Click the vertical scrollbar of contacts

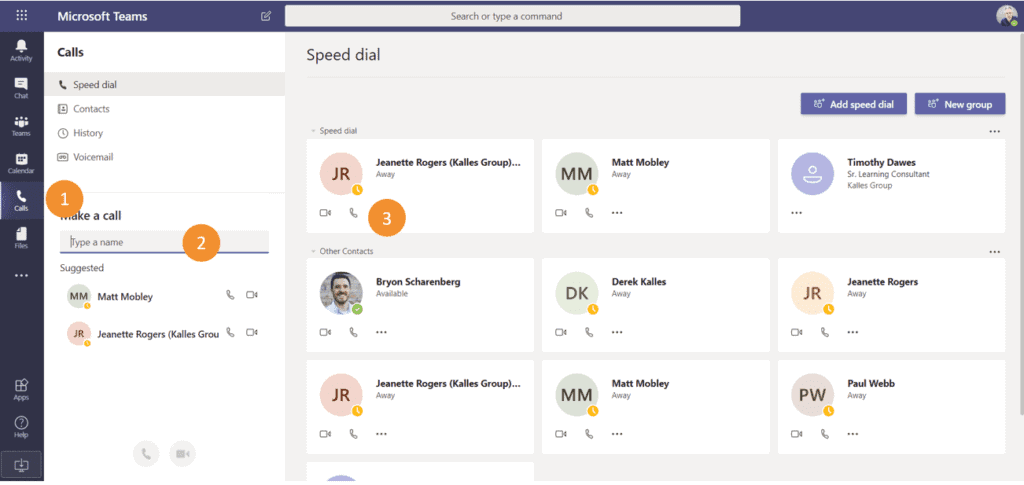[x=1021, y=225]
